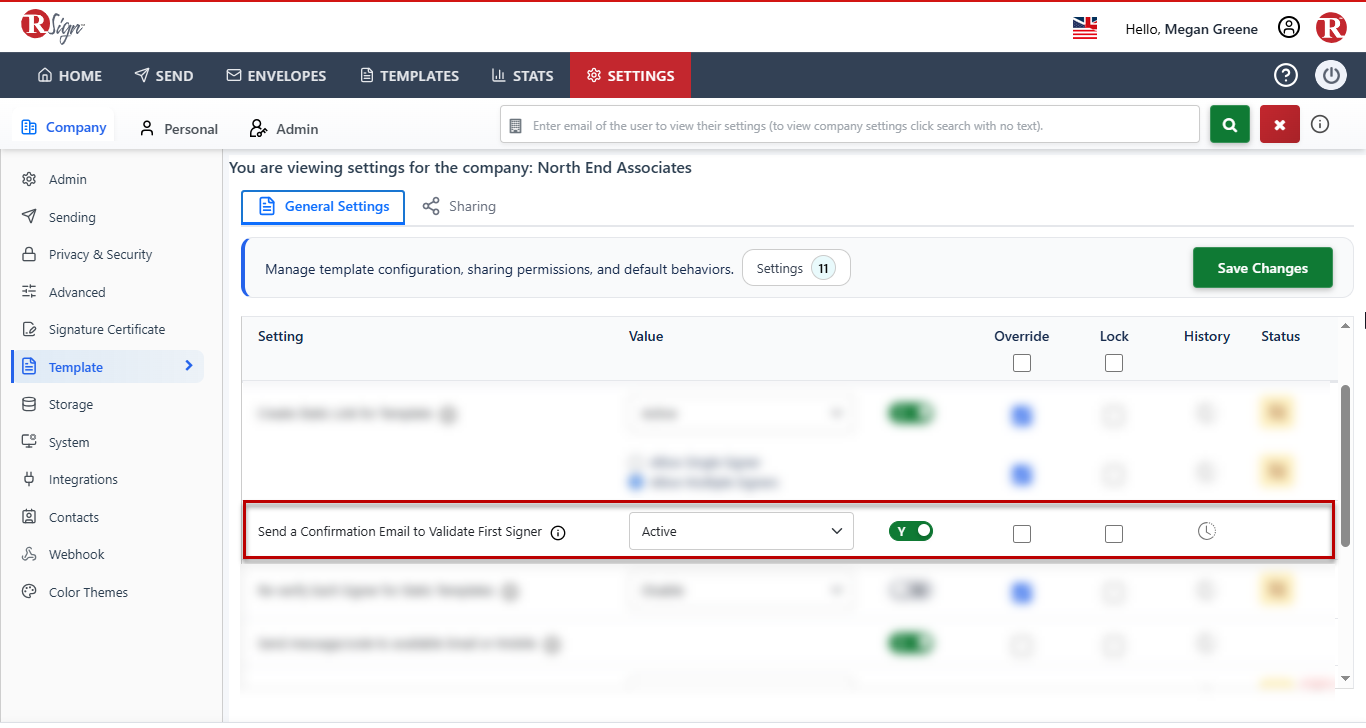This screenshot has height=728, width=1366.
Task: Check Lock box on Confirmation Email row
Action: [x=1114, y=534]
